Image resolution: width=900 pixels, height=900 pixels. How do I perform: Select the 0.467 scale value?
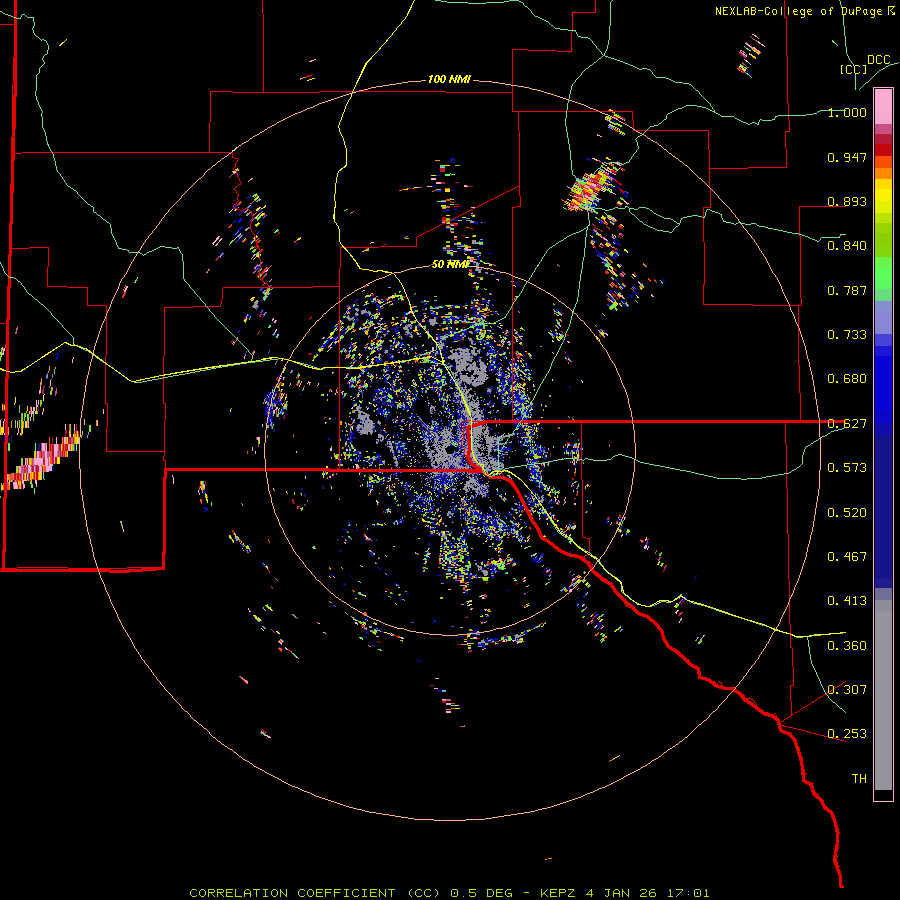[847, 557]
